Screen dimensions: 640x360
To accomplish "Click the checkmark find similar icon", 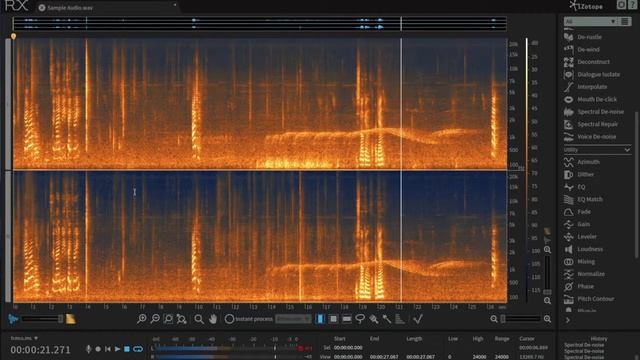I will pos(418,319).
